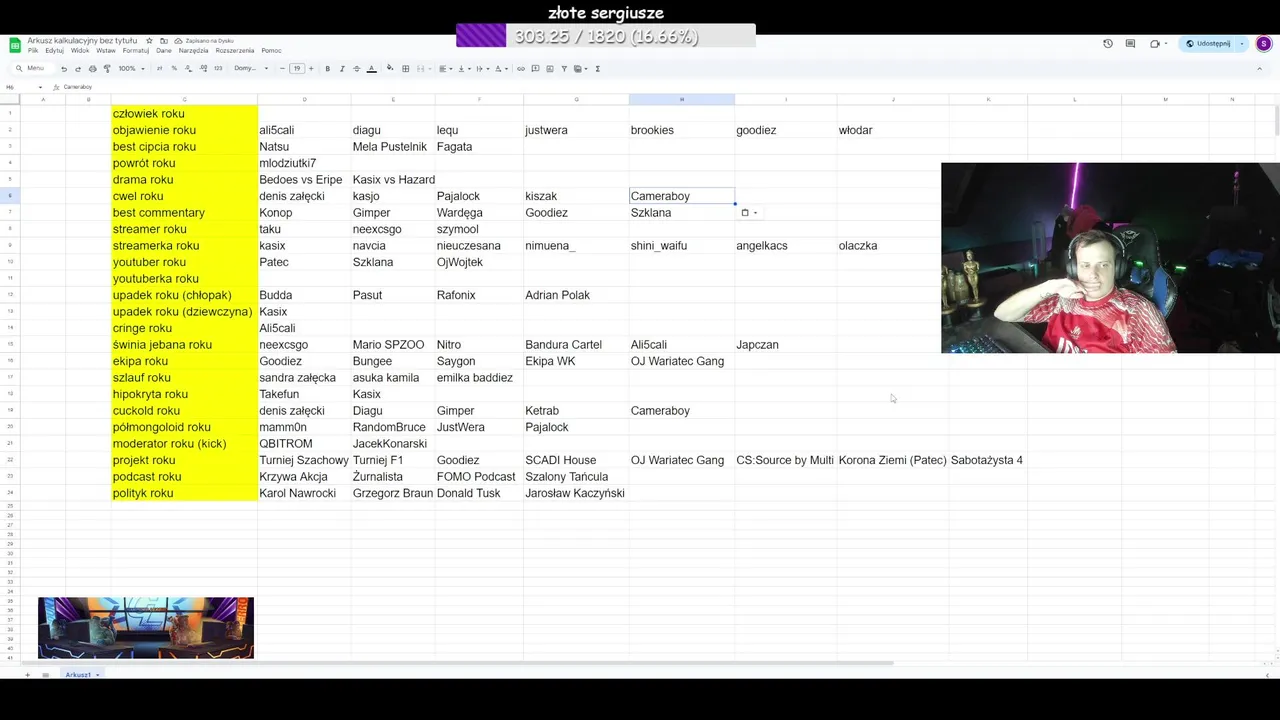Show the all sheets list icon
Image resolution: width=1280 pixels, height=720 pixels.
point(45,675)
